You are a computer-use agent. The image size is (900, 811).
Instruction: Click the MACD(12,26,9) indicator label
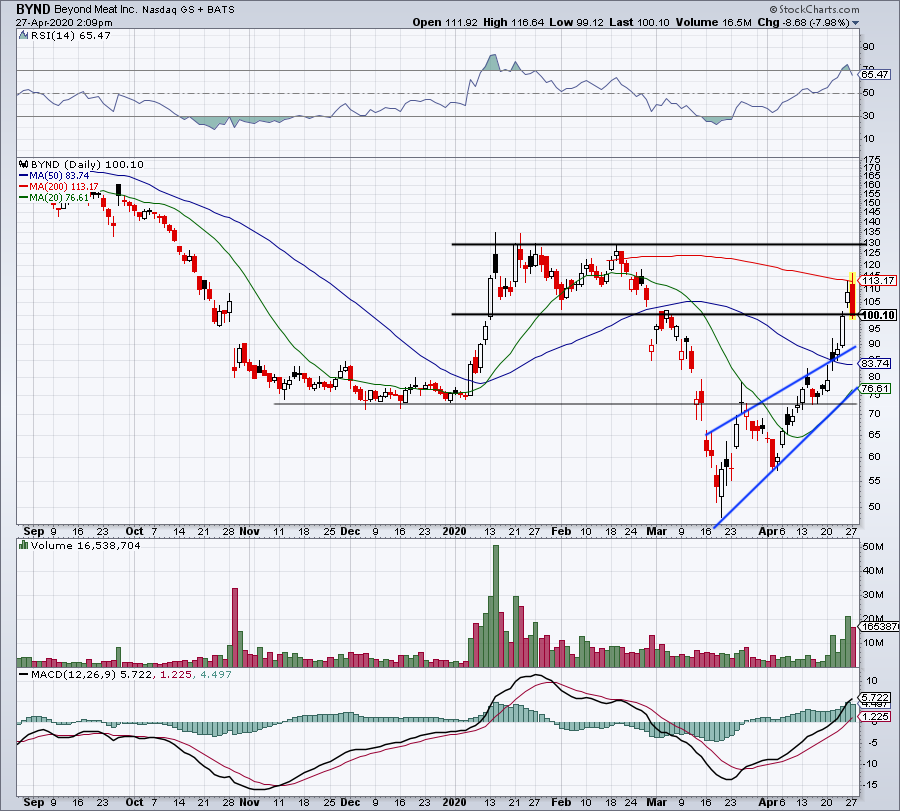74,674
